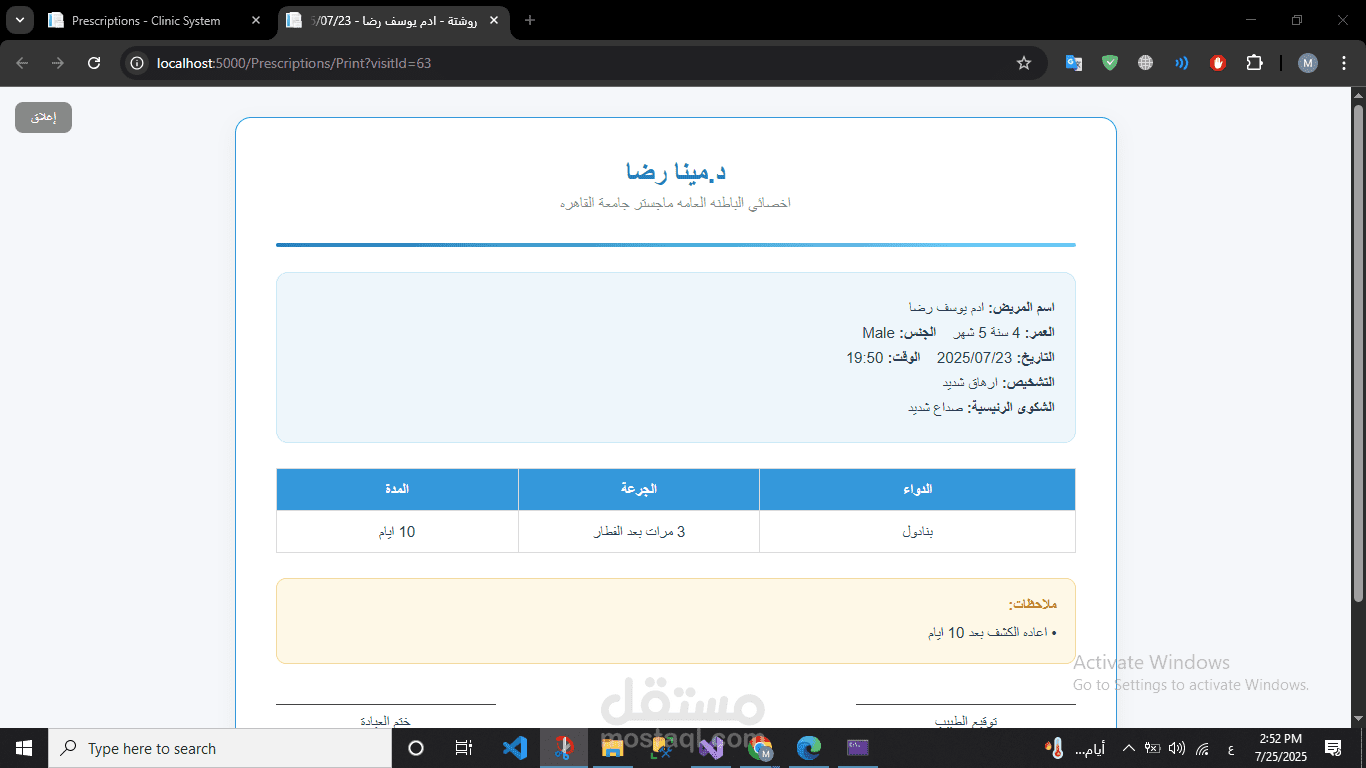The height and width of the screenshot is (768, 1366).
Task: Open Visual Studio Code from taskbar
Action: pos(515,748)
